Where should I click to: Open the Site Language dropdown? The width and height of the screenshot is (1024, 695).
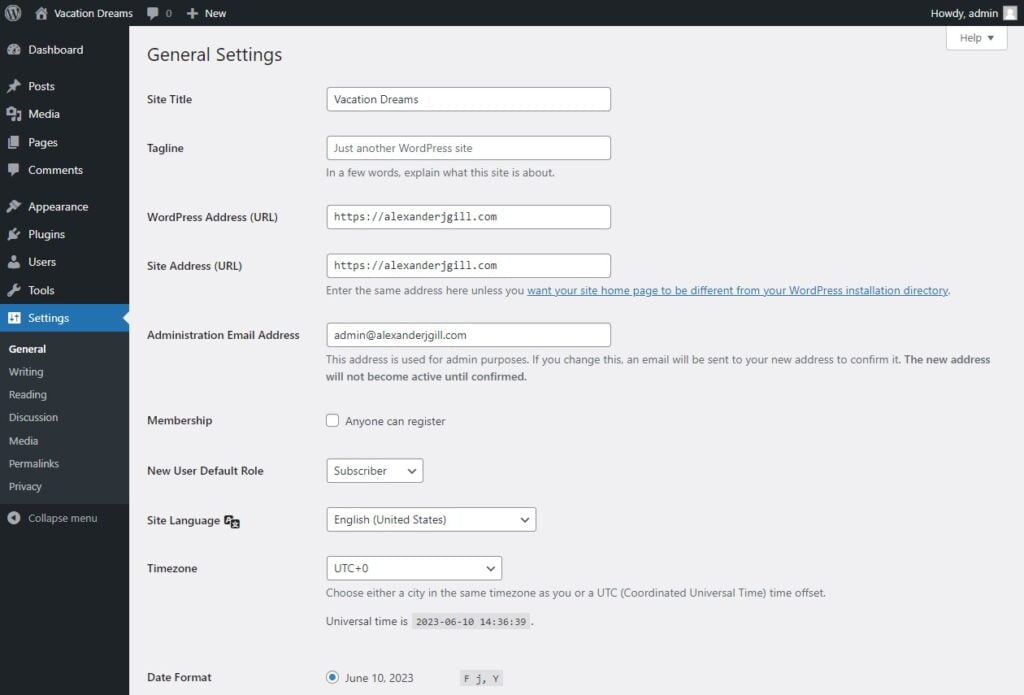pyautogui.click(x=431, y=520)
